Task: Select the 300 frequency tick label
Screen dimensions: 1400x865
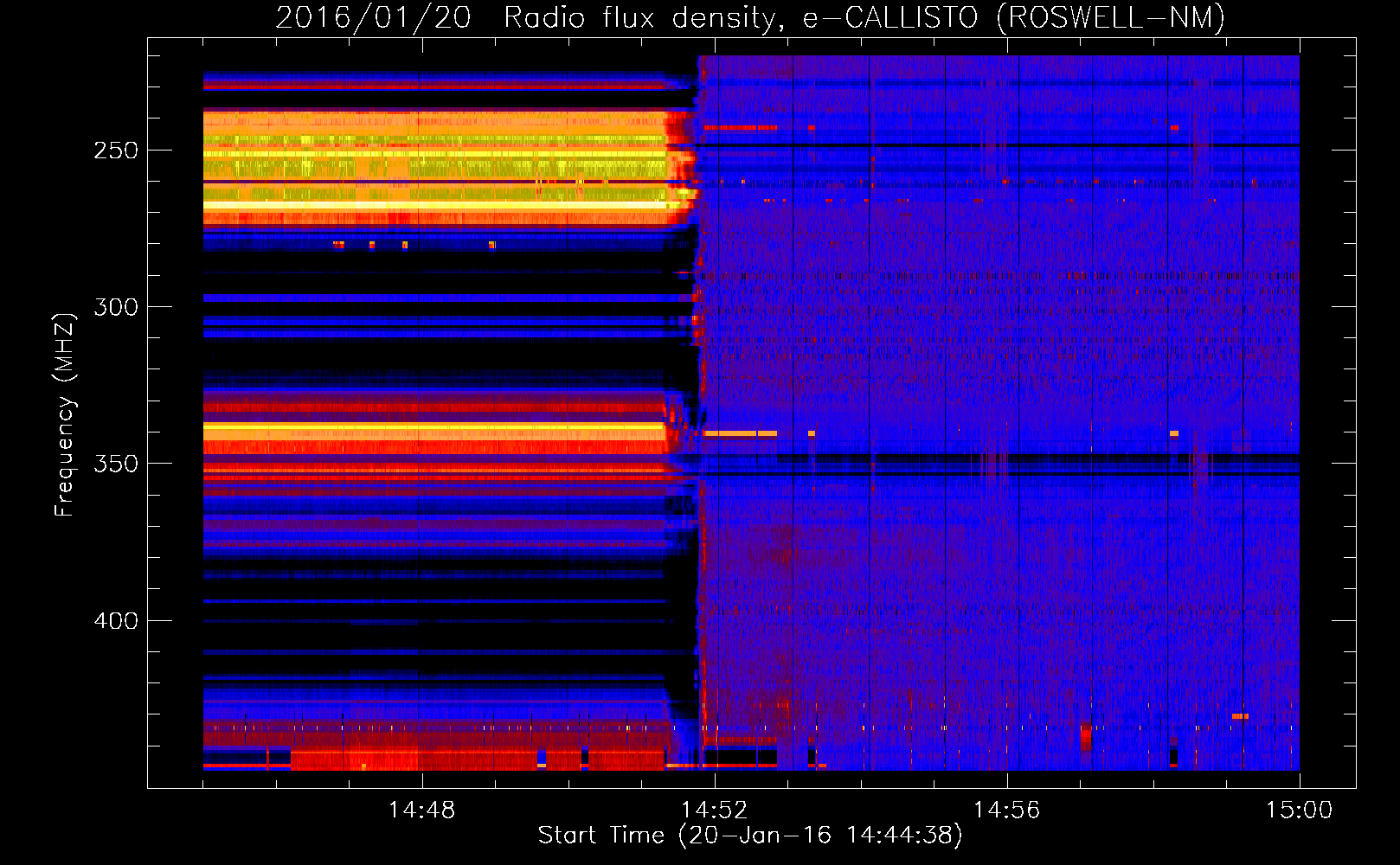Action: (116, 307)
